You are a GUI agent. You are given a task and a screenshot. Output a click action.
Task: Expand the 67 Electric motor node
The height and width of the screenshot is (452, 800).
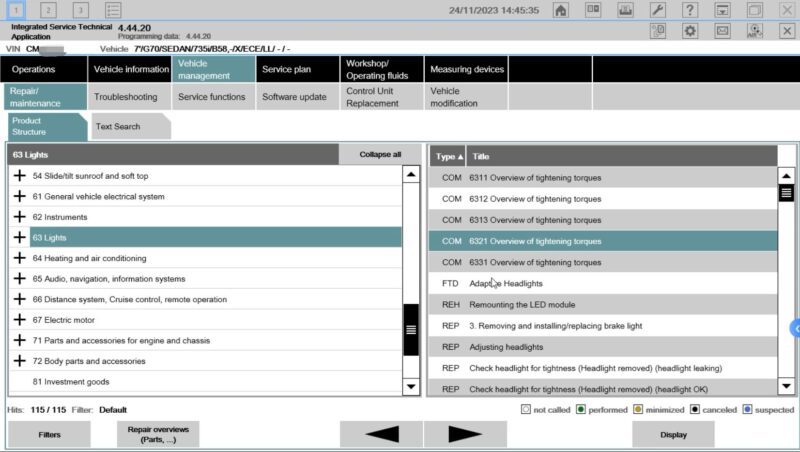tap(19, 320)
